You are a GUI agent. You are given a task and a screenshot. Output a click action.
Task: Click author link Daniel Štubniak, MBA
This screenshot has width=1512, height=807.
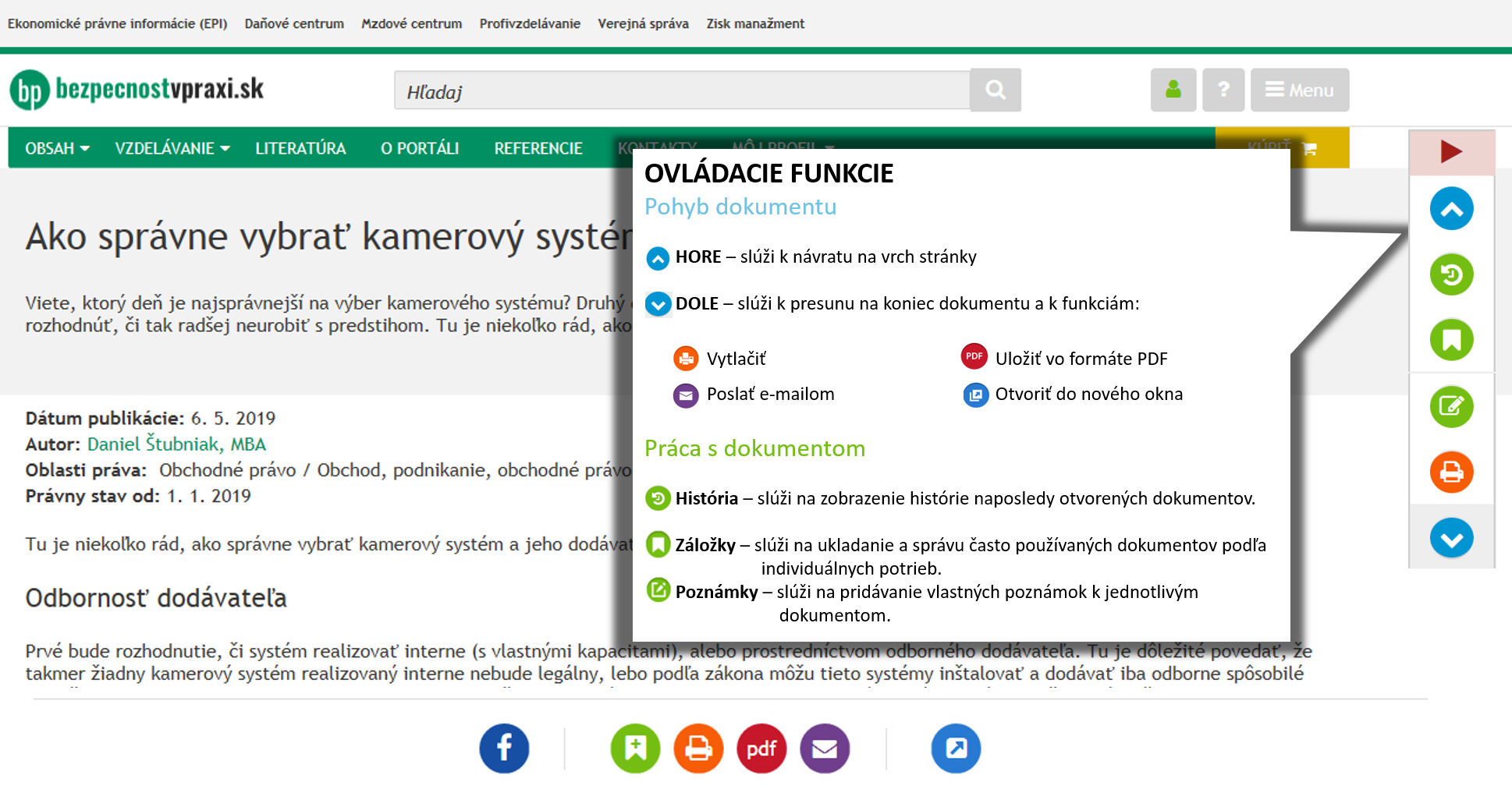click(x=176, y=444)
